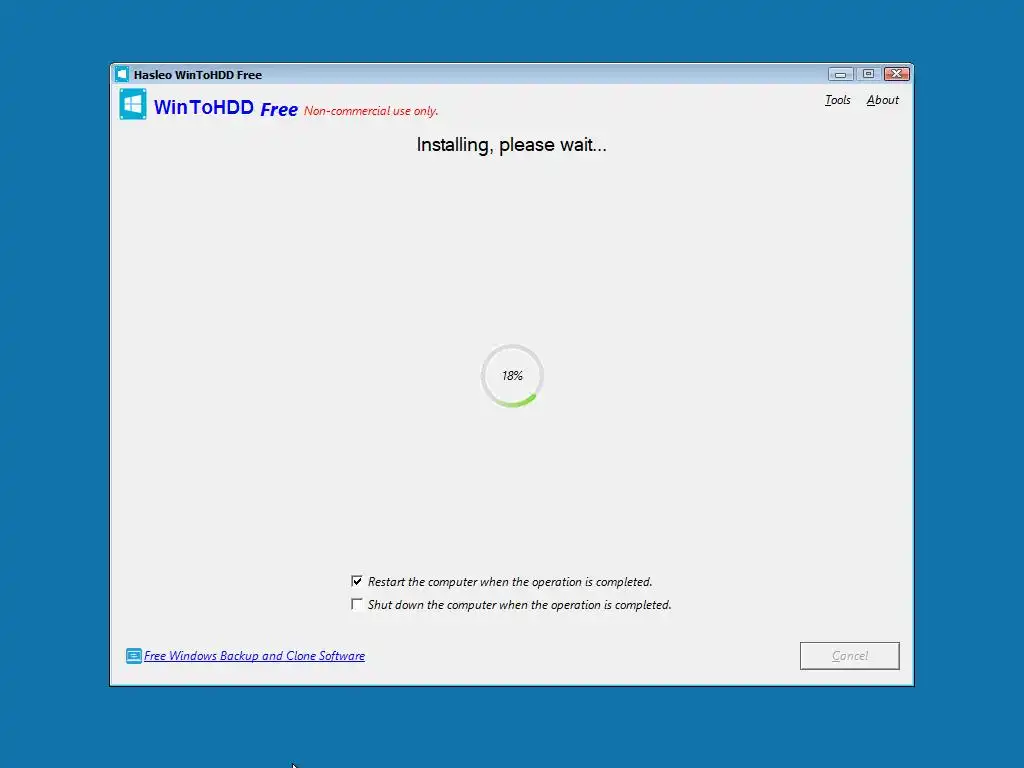
Task: Click the 'WinToHDD Free' logo text
Action: click(226, 108)
